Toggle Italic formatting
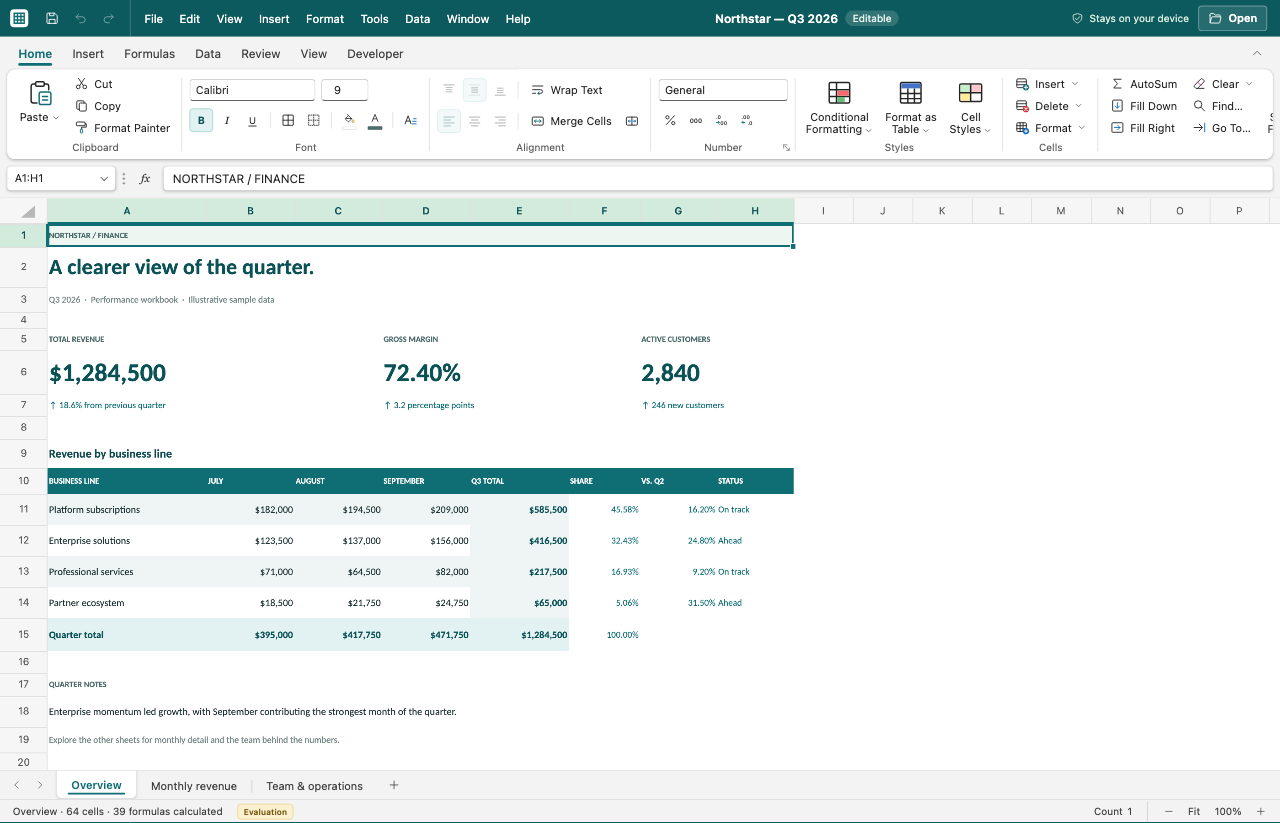Screen dimensions: 1280x823 click(x=227, y=121)
